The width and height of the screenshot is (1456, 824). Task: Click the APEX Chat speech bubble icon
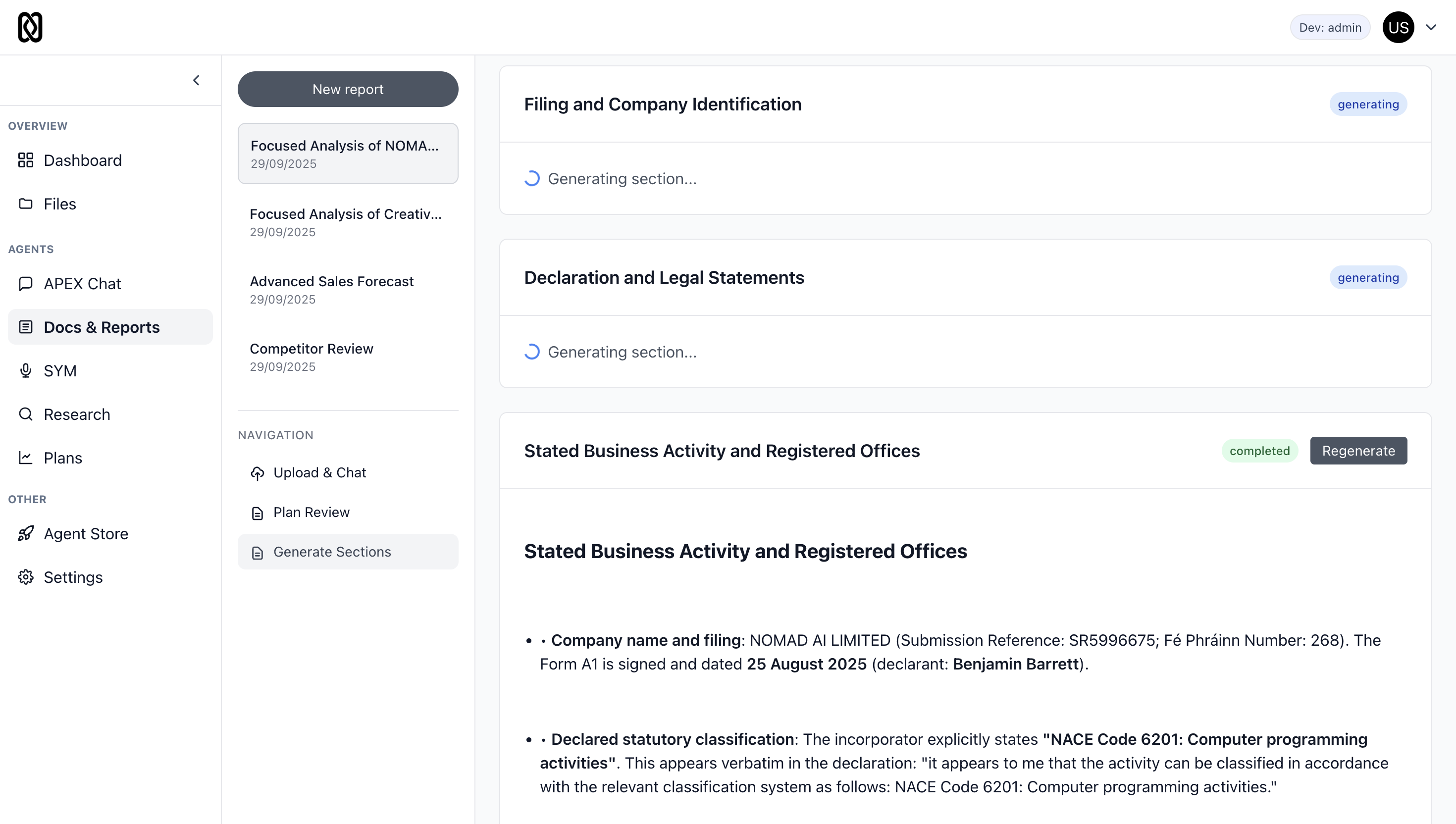click(25, 284)
